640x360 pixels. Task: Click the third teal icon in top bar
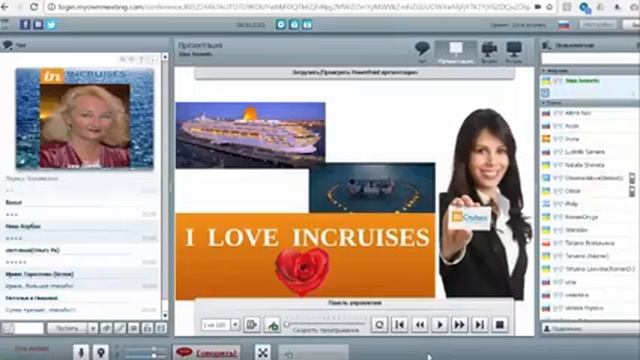coord(307,24)
